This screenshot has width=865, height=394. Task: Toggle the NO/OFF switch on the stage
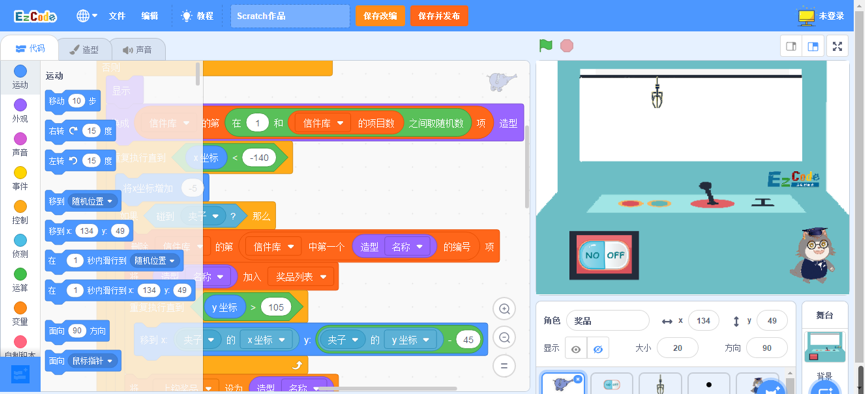pos(604,255)
